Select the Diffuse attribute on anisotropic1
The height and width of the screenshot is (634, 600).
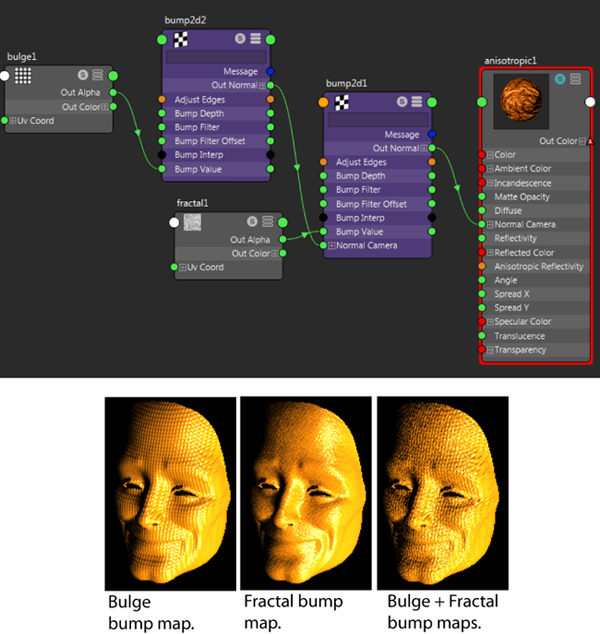point(536,211)
